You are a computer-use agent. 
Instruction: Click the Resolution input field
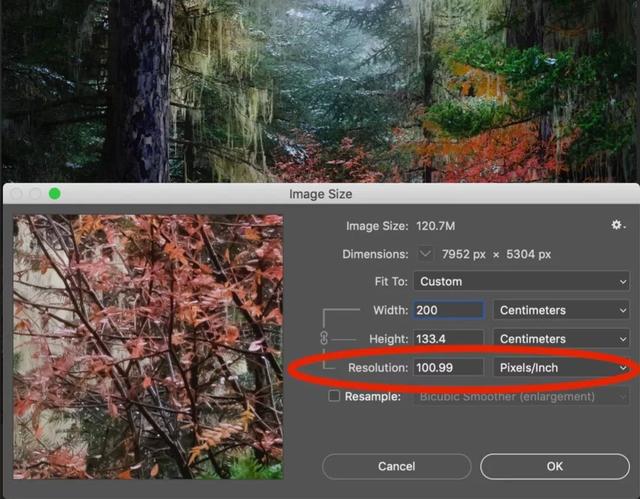(x=449, y=368)
